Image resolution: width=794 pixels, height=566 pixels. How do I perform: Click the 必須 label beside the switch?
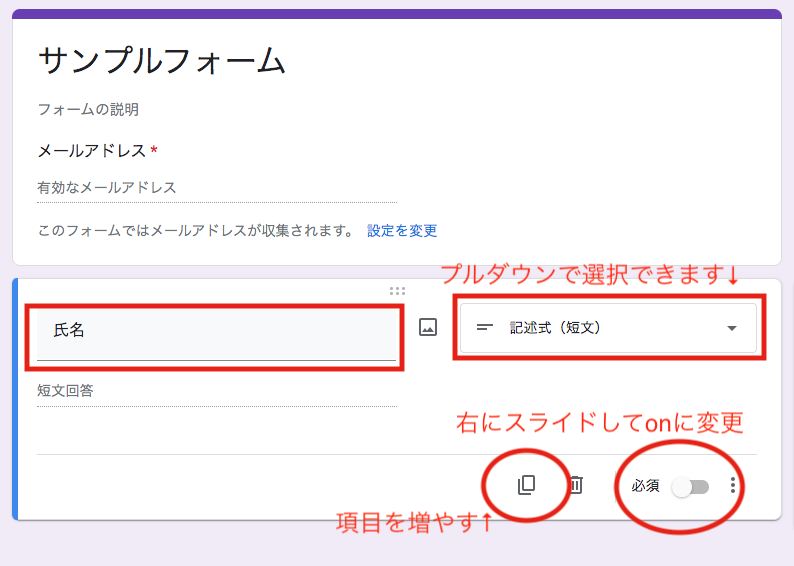(x=645, y=486)
